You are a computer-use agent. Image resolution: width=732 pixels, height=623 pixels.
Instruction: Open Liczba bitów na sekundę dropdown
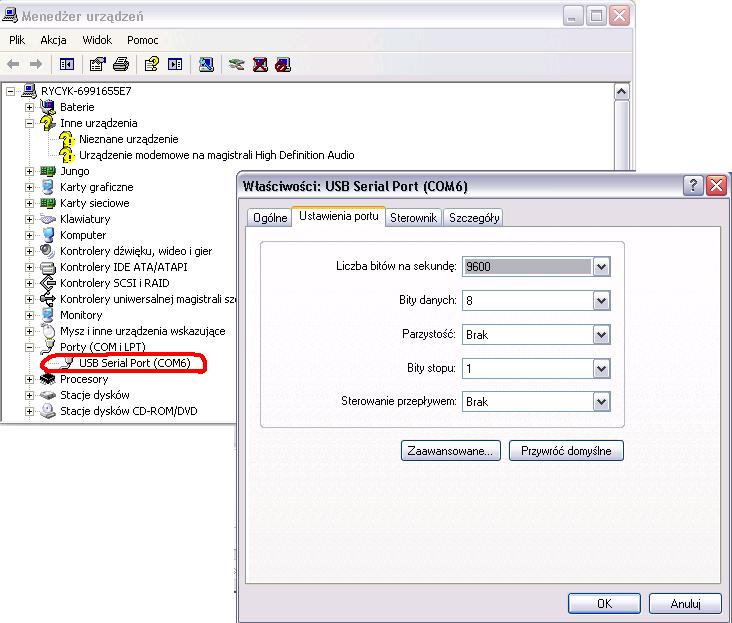pos(601,267)
